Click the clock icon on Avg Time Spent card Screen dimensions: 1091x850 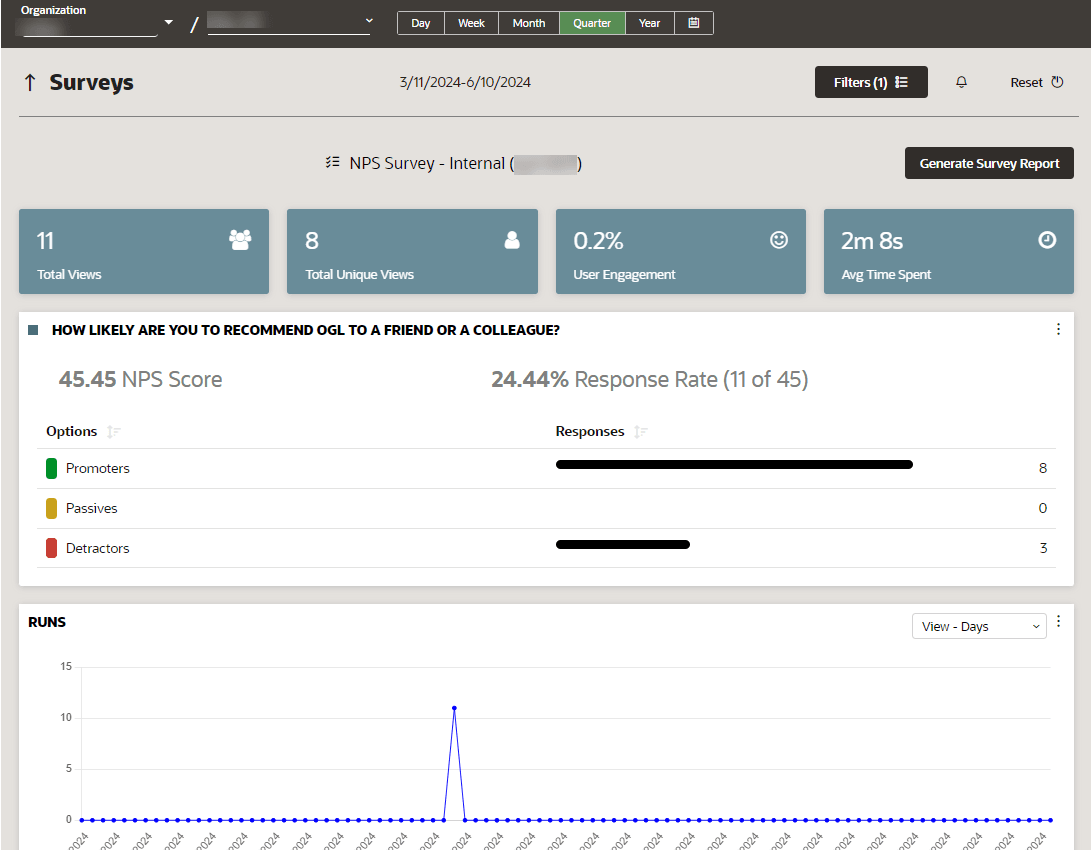pyautogui.click(x=1046, y=240)
